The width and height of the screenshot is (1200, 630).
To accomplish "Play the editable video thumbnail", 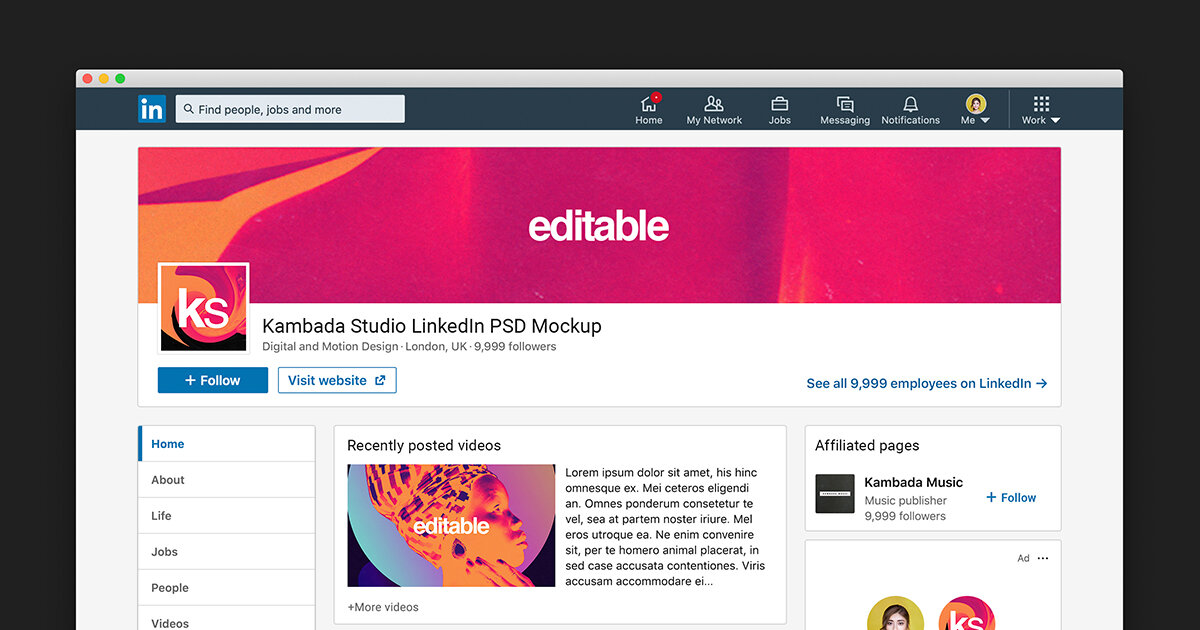I will 450,525.
